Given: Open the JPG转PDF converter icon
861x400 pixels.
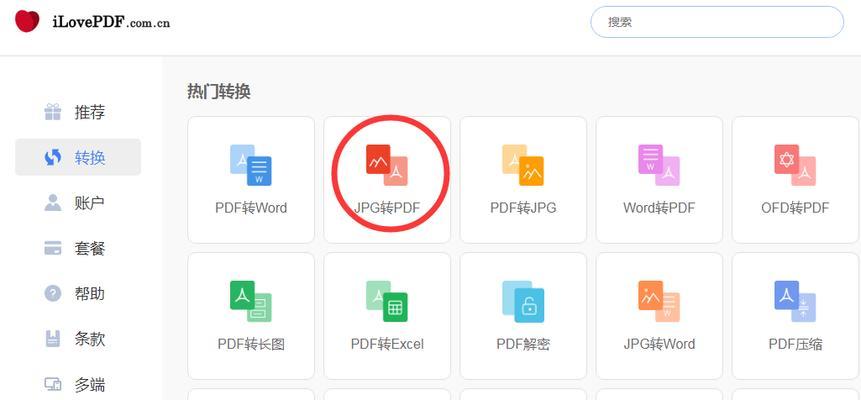Looking at the screenshot, I should point(387,165).
